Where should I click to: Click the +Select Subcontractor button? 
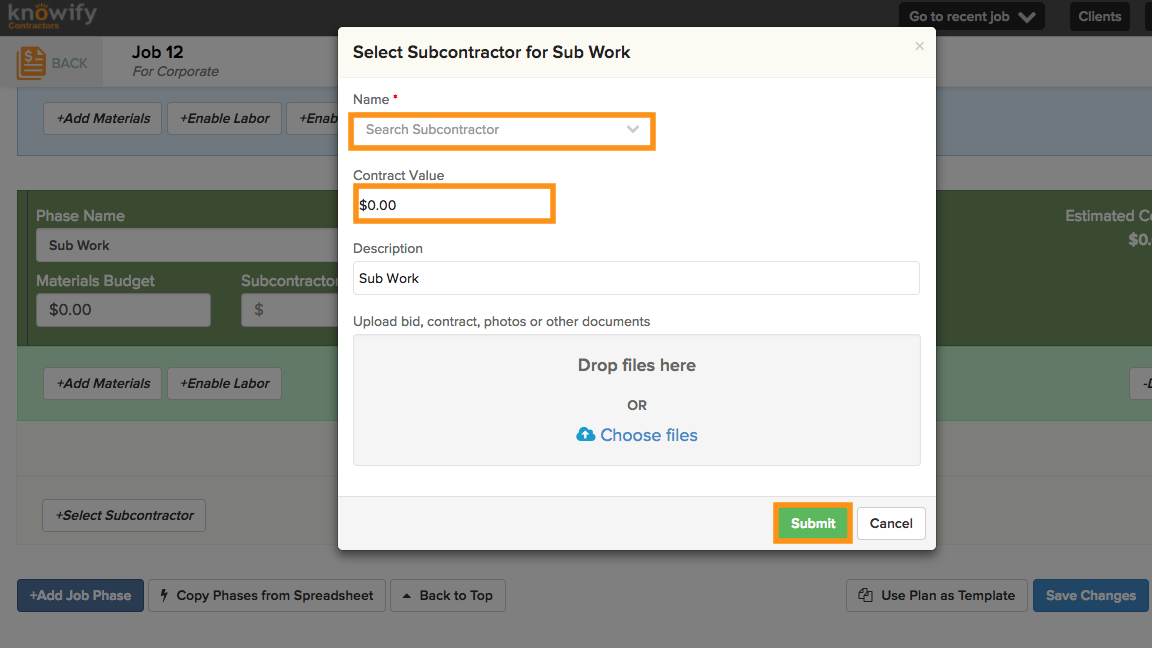click(124, 516)
